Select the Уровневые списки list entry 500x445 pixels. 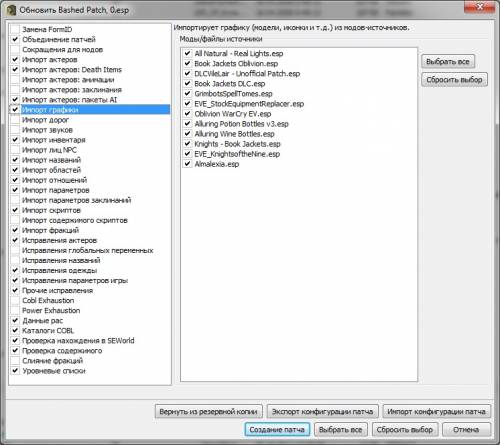tap(54, 371)
